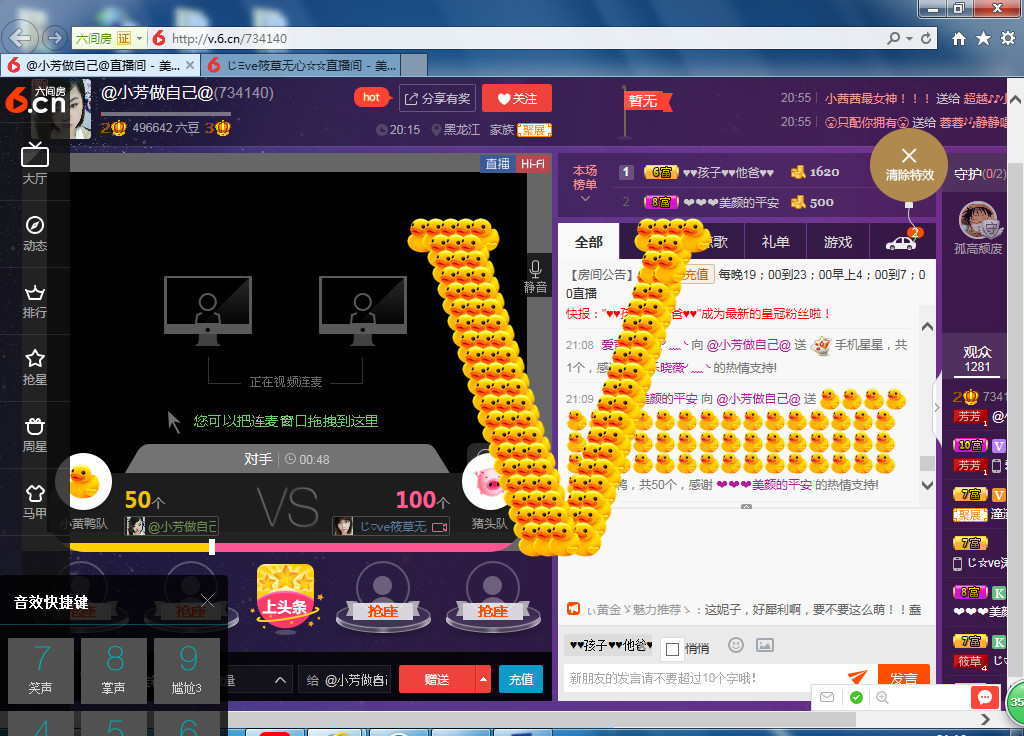Check the 悄悄 whisper checkbox
The width and height of the screenshot is (1024, 736).
point(672,649)
